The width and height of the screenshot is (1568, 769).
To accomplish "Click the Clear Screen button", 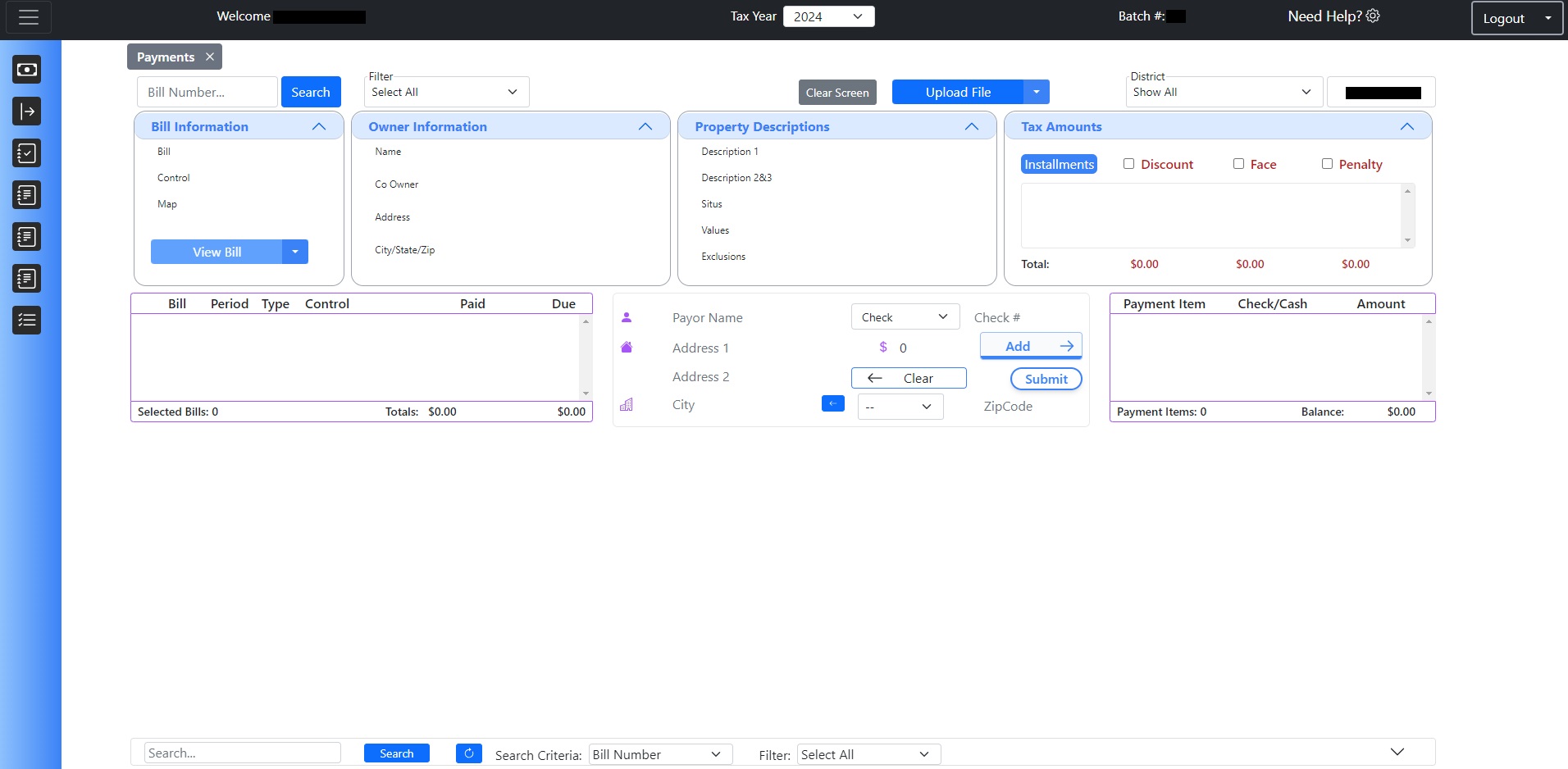I will click(837, 93).
